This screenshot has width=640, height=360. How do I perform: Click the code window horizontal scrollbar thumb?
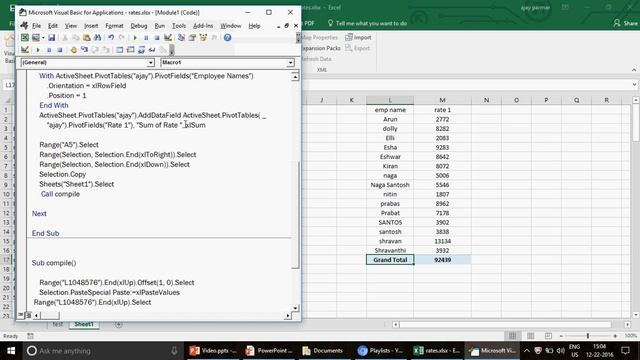(50, 315)
